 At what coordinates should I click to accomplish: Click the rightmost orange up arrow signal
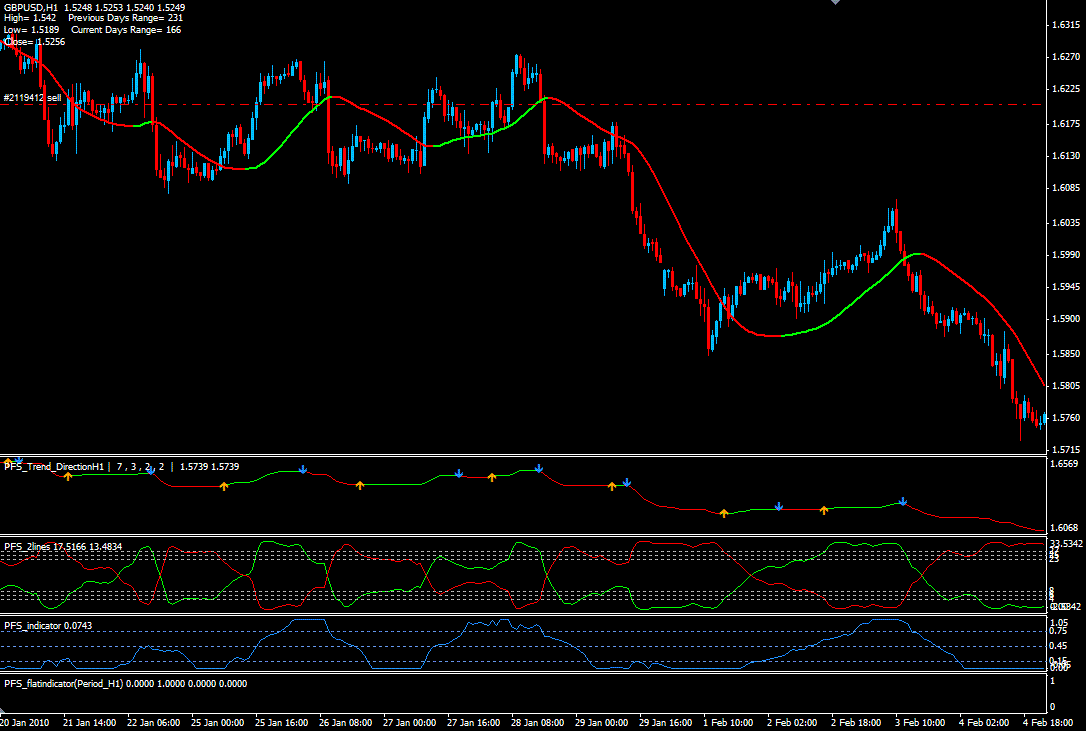pos(824,510)
